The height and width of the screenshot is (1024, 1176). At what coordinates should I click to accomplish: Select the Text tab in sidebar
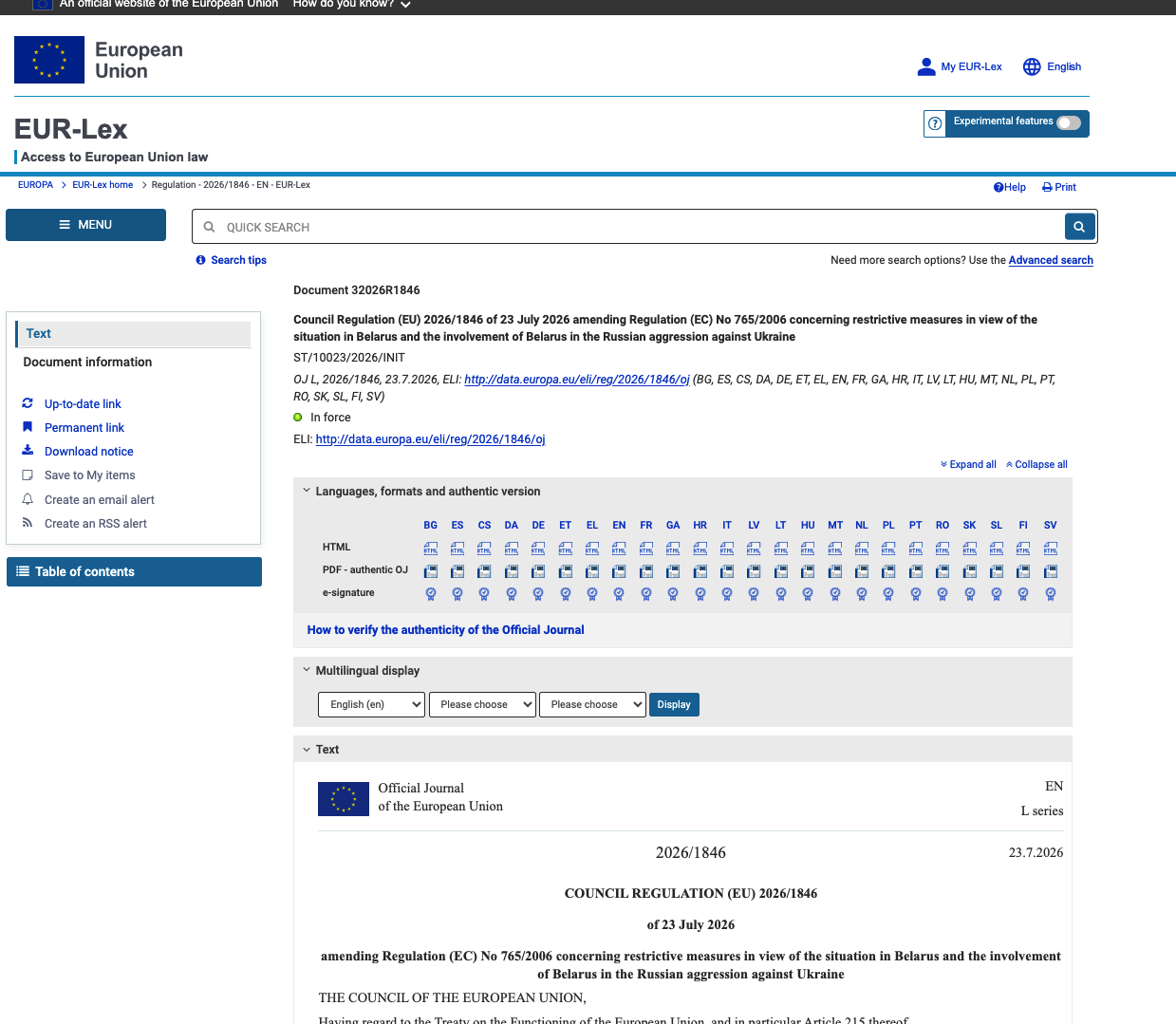click(134, 333)
